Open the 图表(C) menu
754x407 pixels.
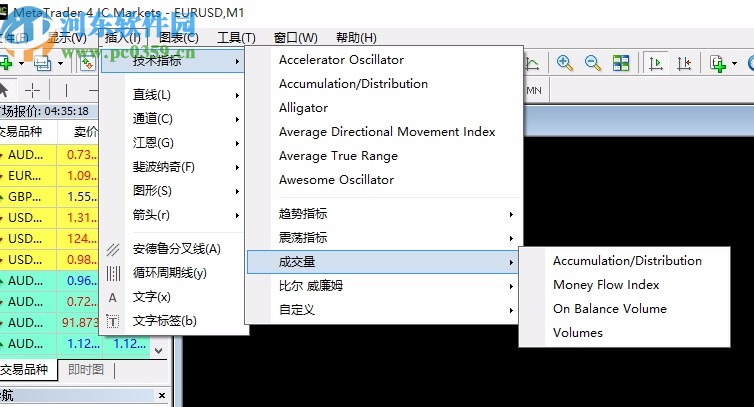click(179, 38)
